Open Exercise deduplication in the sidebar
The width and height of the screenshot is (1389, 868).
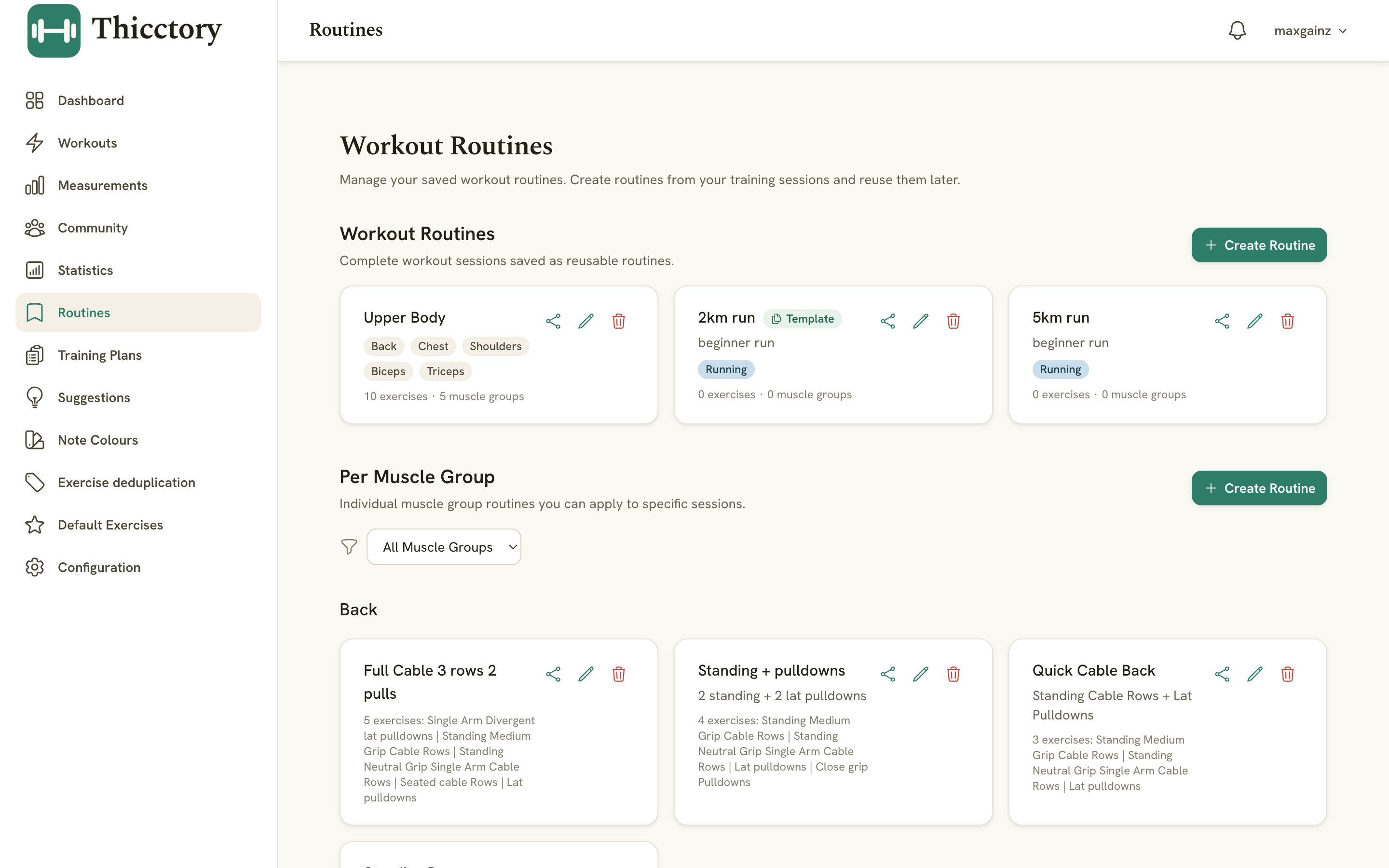pyautogui.click(x=138, y=483)
